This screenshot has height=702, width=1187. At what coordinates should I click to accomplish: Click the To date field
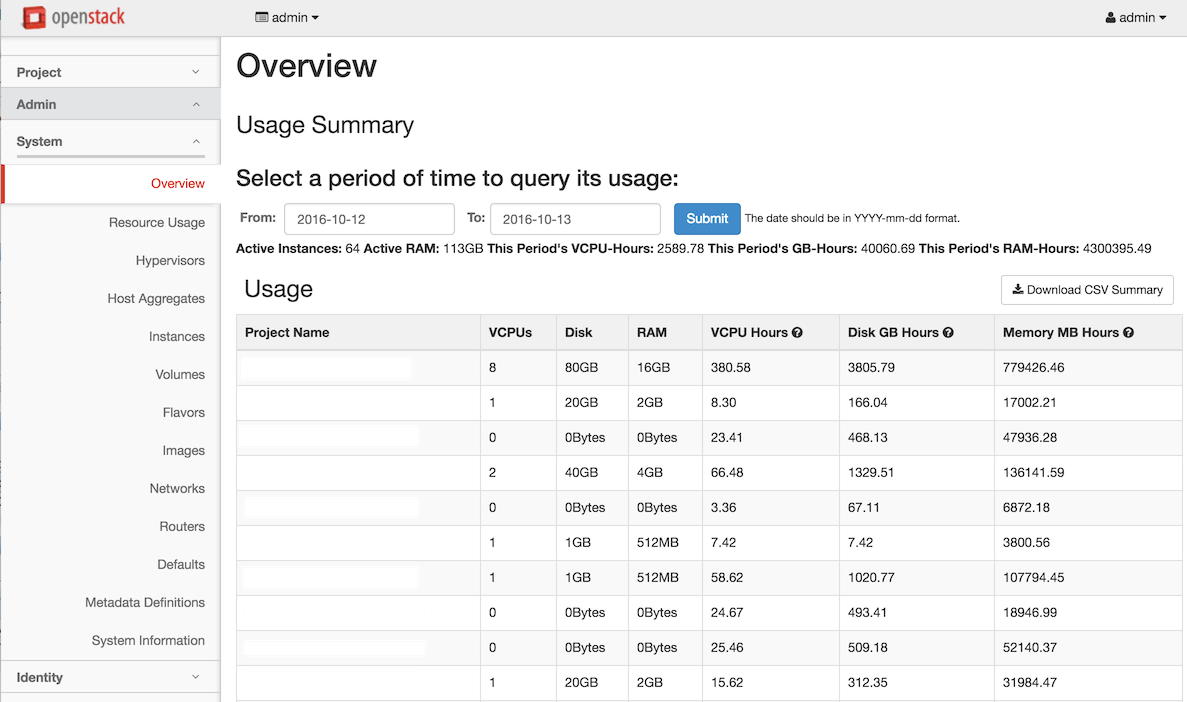(x=575, y=219)
